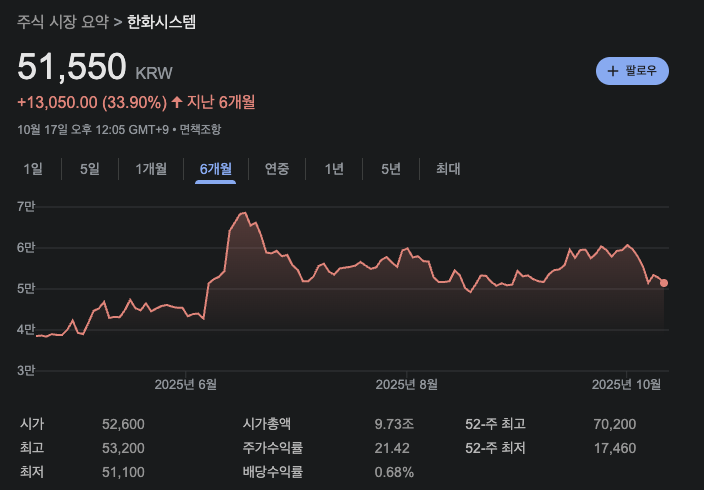Image resolution: width=704 pixels, height=490 pixels.
Task: Switch to the 1일 range tab
Action: [x=33, y=169]
